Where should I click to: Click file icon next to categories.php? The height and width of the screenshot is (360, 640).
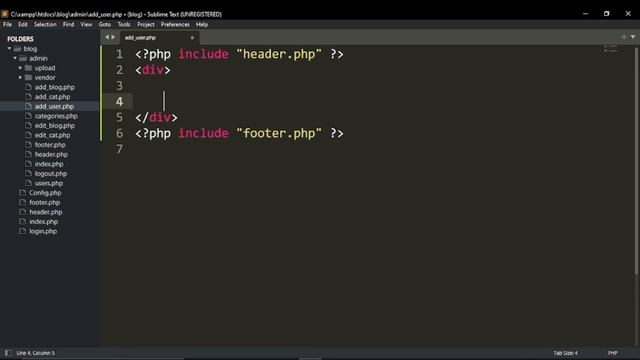coord(28,116)
